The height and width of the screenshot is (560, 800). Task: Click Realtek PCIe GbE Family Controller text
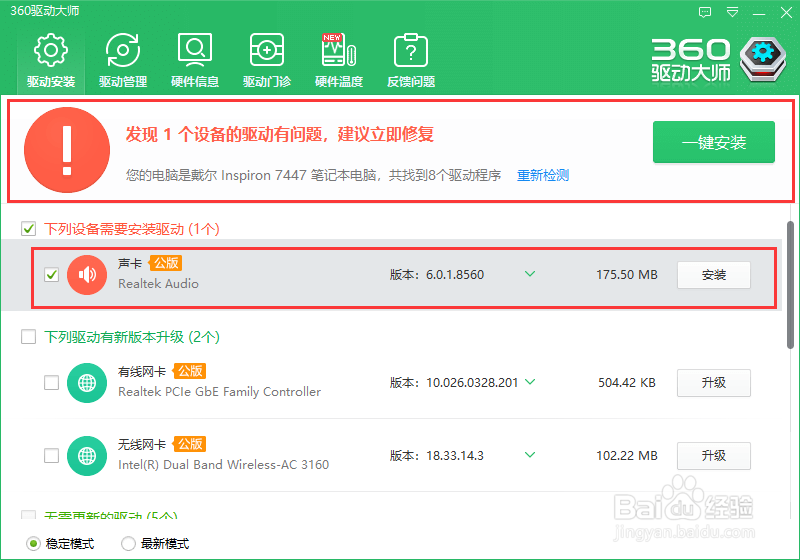(x=219, y=392)
